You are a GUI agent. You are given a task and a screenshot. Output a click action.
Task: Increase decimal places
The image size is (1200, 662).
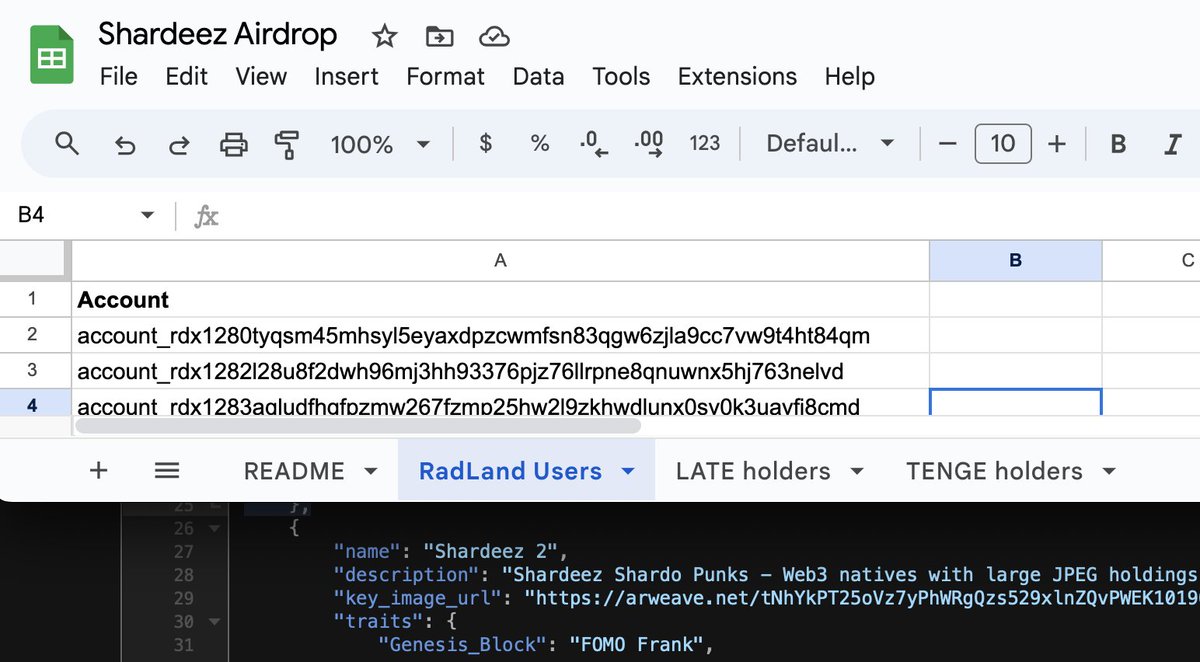(x=649, y=144)
